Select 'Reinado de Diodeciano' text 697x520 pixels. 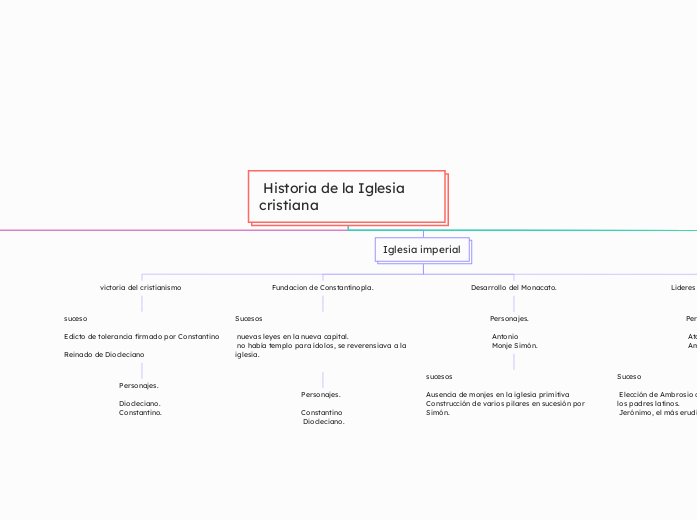tap(104, 354)
